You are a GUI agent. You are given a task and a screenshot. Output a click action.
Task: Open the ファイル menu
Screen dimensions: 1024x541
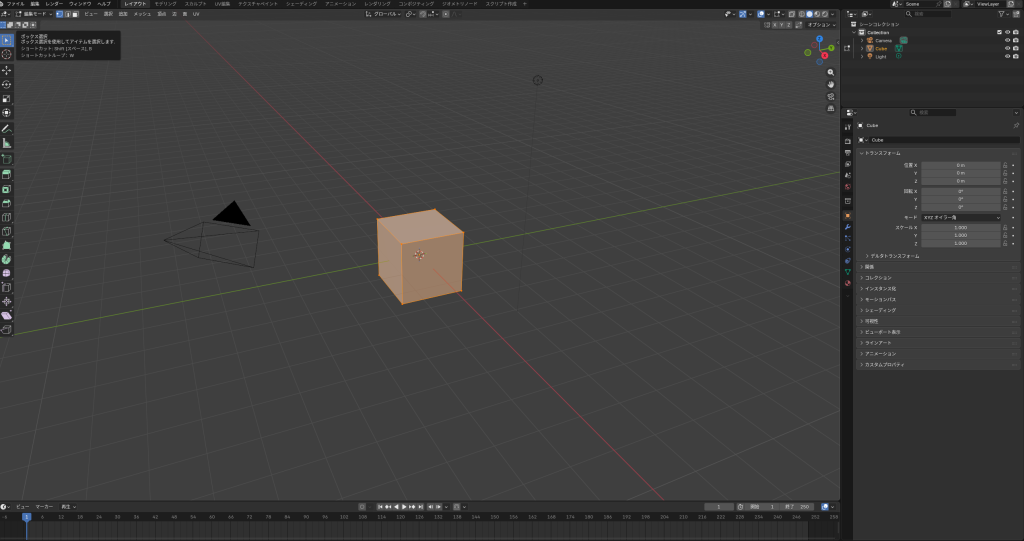pos(16,4)
